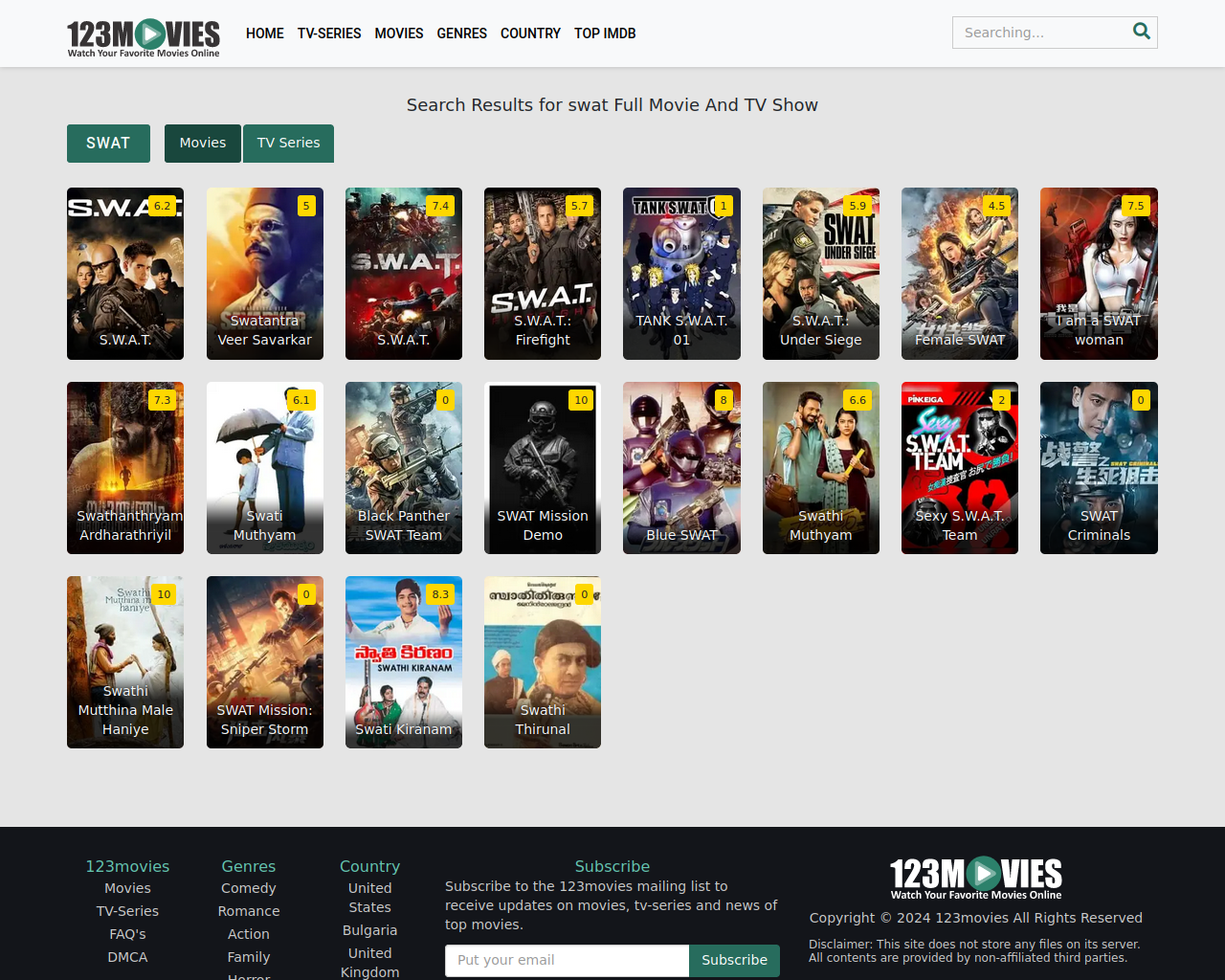Screen dimensions: 1225x980
Task: Open Swathi Thirunal poster
Action: tap(543, 662)
